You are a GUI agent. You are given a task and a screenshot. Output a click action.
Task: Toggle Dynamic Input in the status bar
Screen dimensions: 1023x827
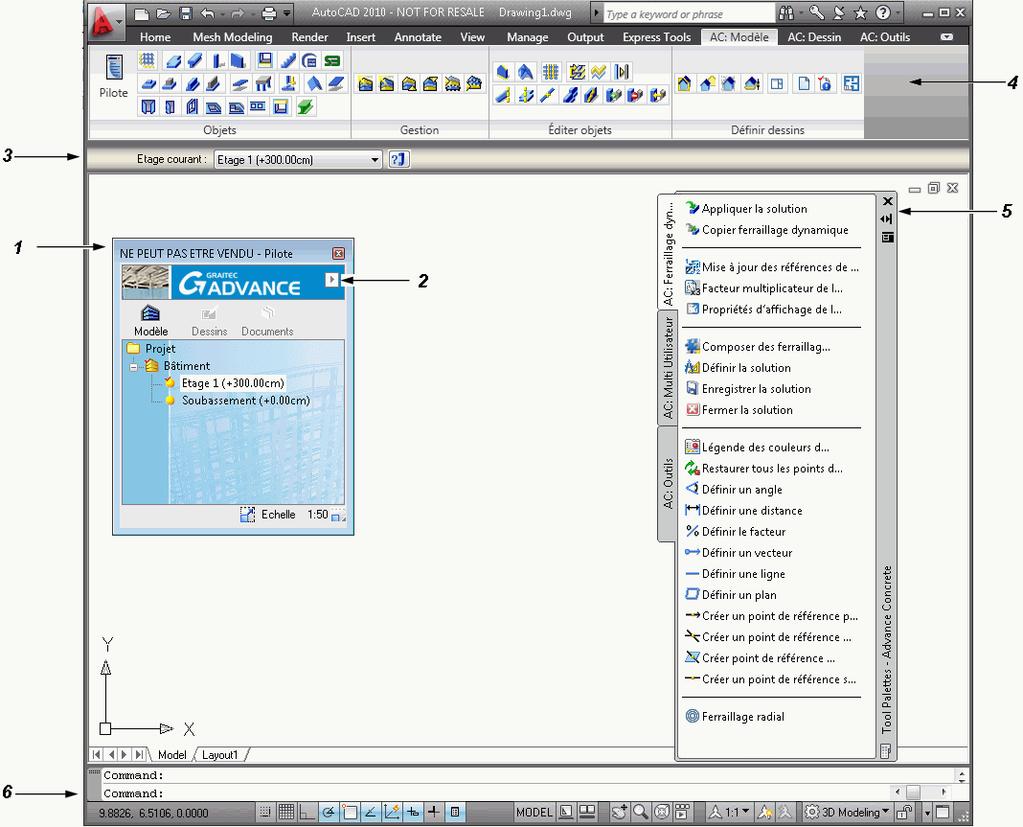tap(412, 812)
